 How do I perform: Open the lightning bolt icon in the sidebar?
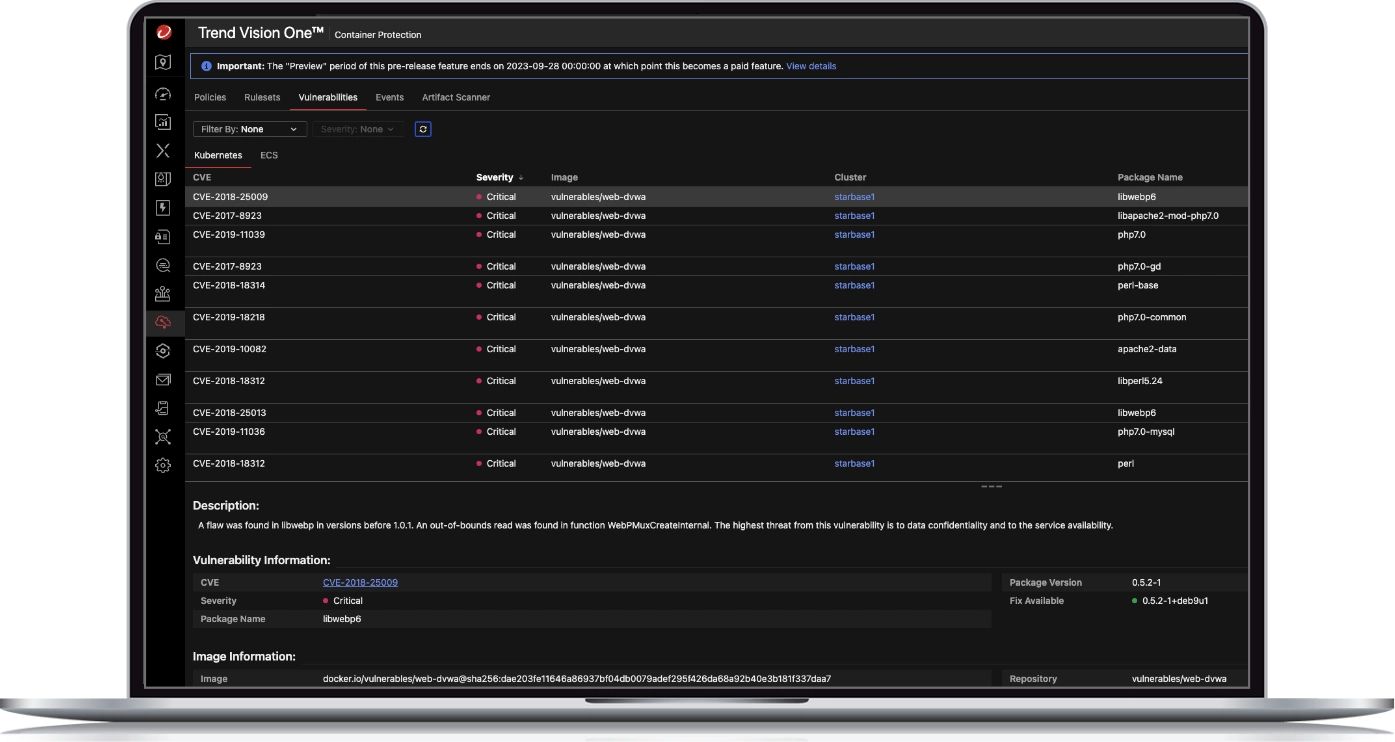point(163,208)
